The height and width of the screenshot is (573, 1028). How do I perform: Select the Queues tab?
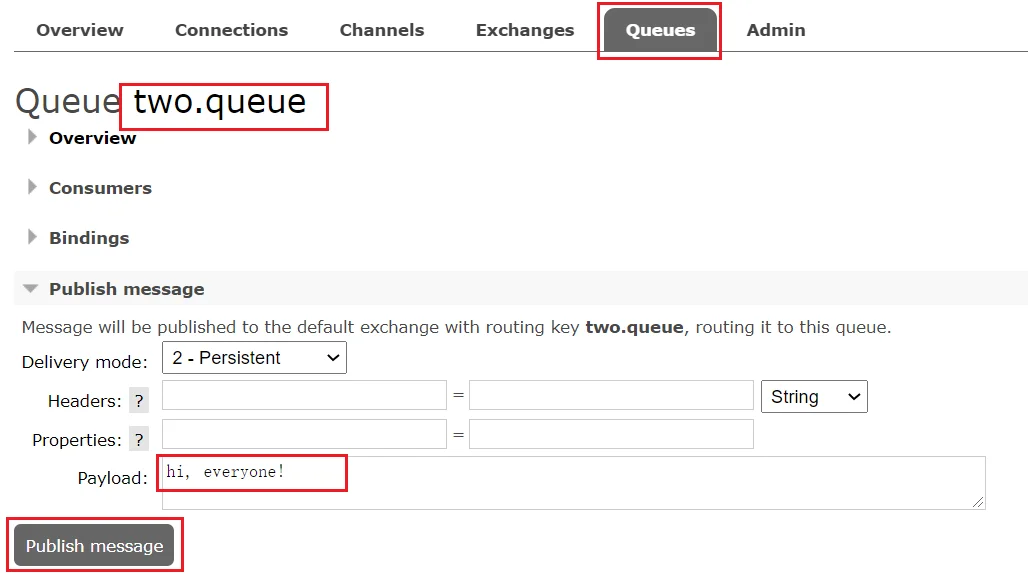[x=660, y=30]
